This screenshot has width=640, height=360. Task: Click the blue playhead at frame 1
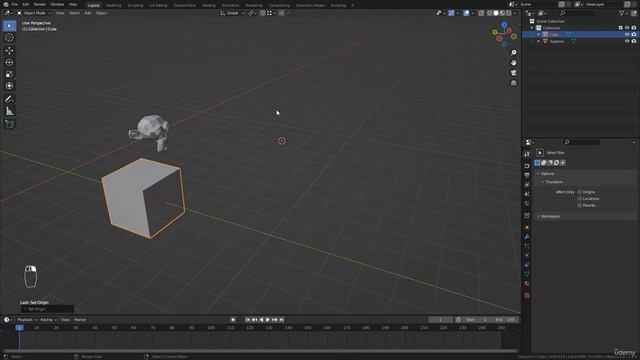[19, 327]
